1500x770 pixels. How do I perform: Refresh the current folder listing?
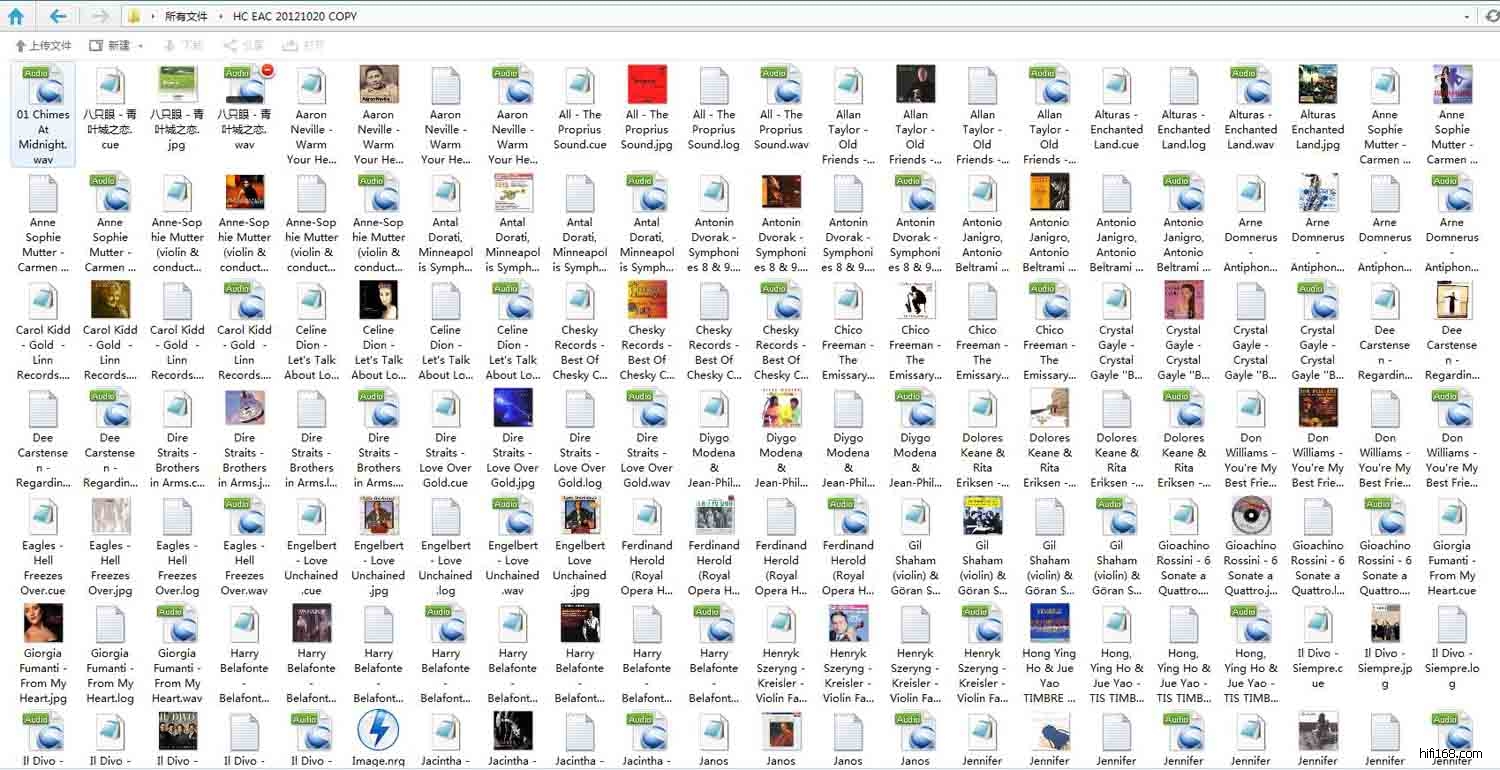pos(1494,16)
